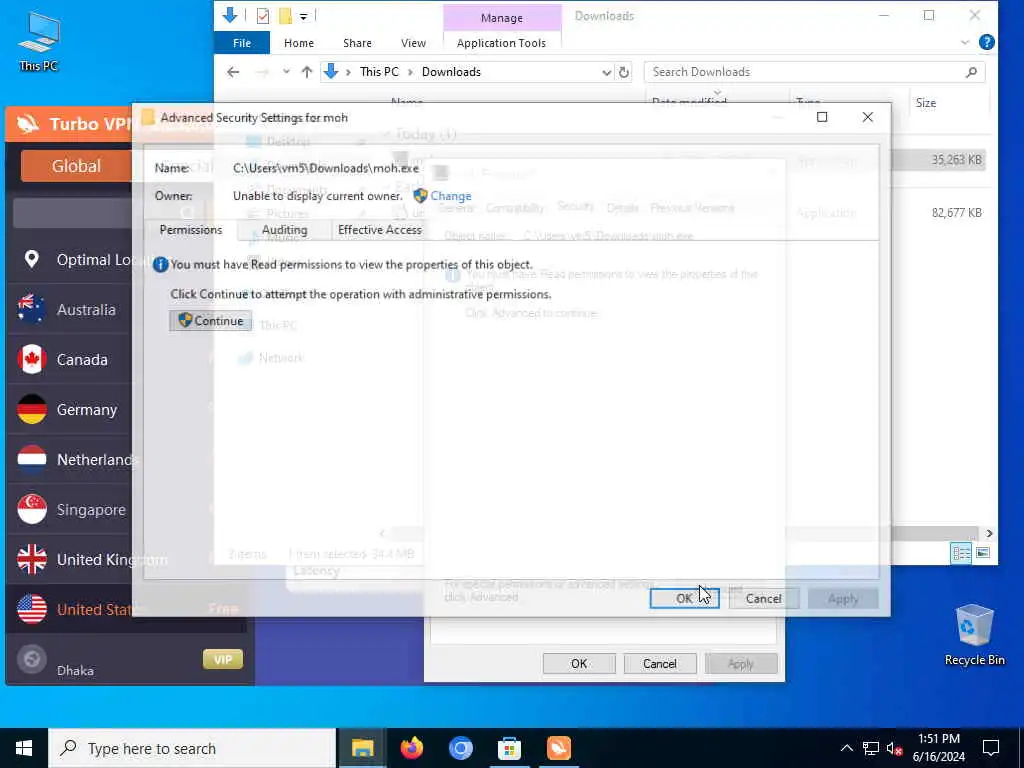Image resolution: width=1024 pixels, height=768 pixels.
Task: Select United Kingdom server flag
Action: (x=31, y=560)
